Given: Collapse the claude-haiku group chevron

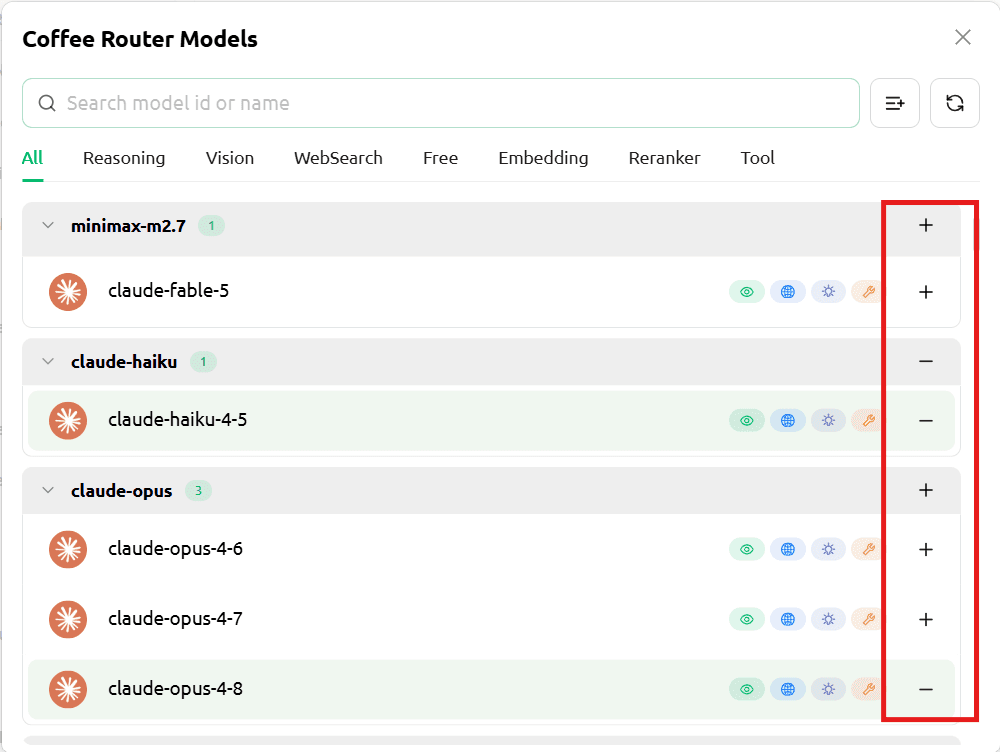Looking at the screenshot, I should (x=48, y=362).
